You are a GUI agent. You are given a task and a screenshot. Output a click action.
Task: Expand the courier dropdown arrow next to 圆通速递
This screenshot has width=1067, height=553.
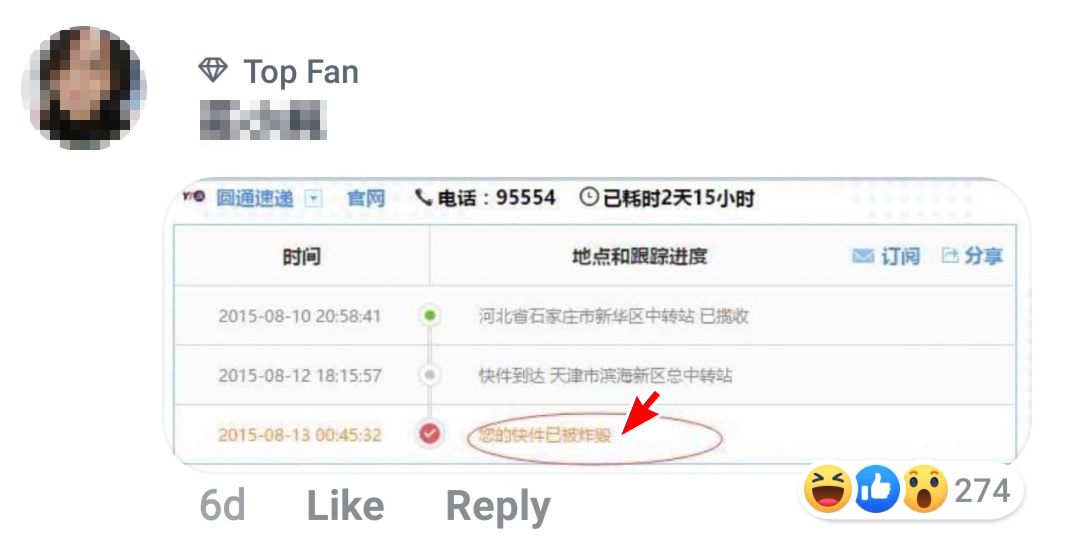(313, 199)
